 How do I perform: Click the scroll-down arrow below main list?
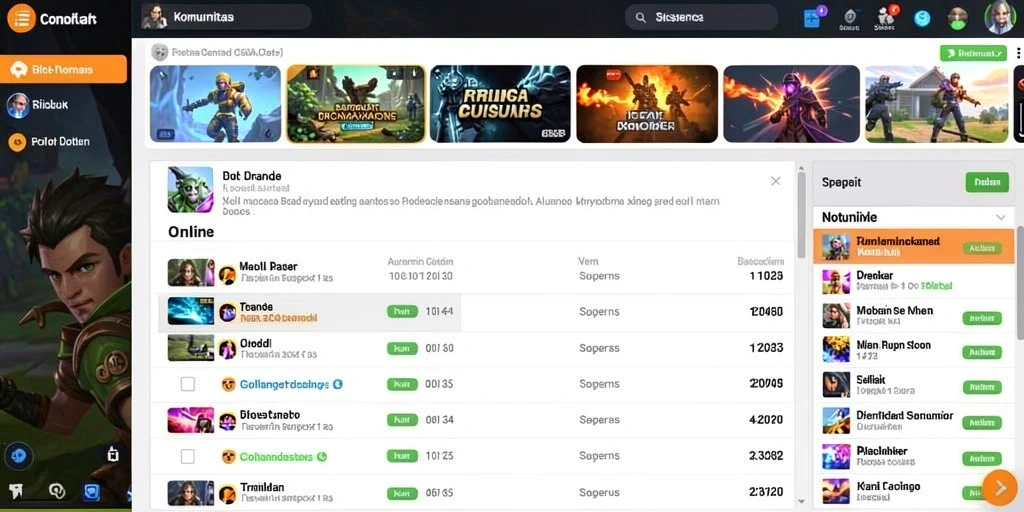point(802,502)
